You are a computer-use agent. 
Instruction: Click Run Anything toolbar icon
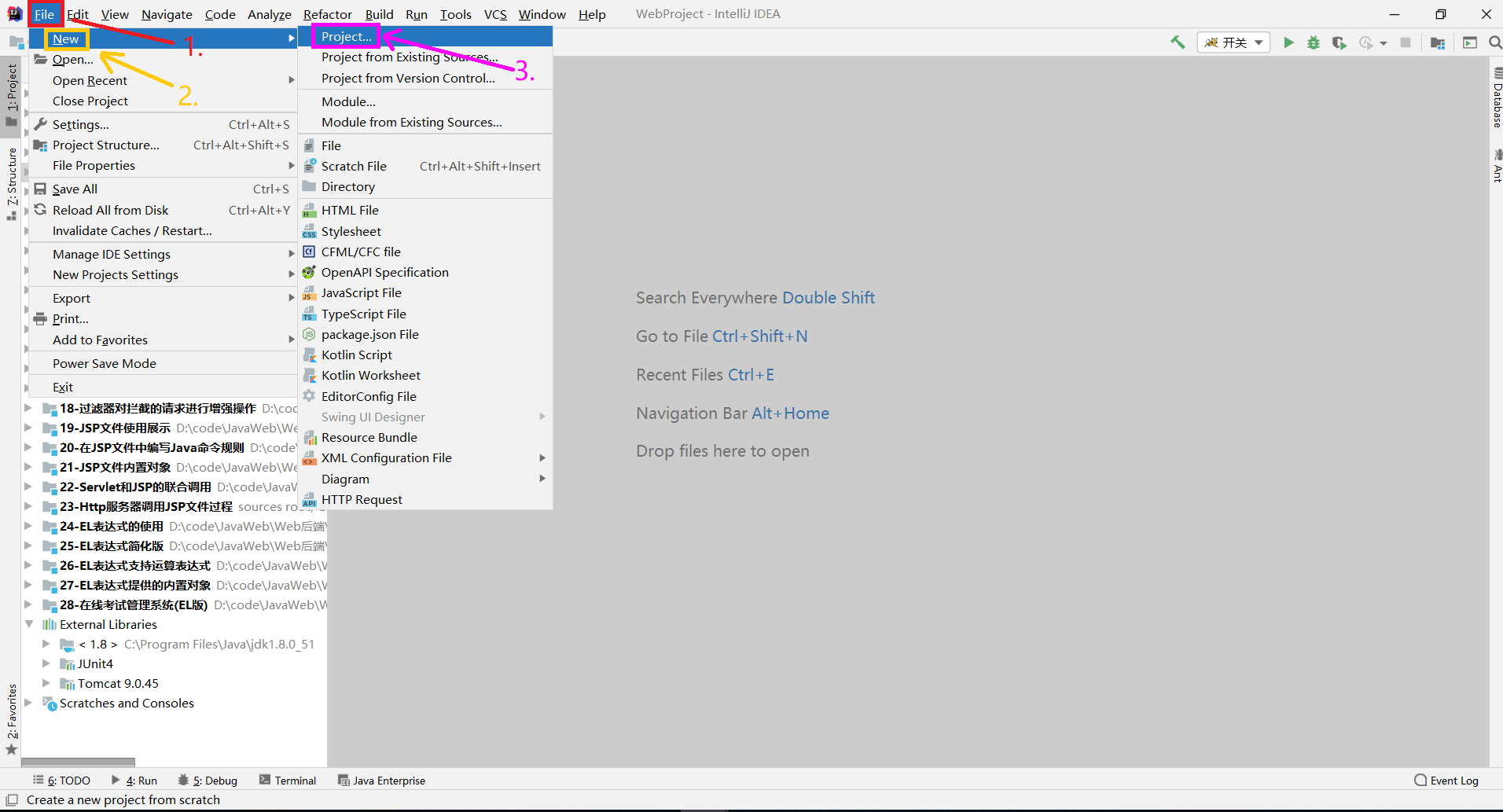(x=1470, y=42)
